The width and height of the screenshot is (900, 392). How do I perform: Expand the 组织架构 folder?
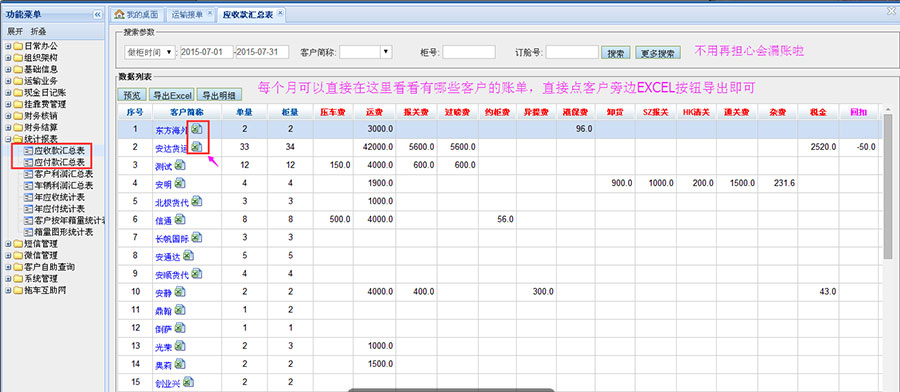pos(8,57)
